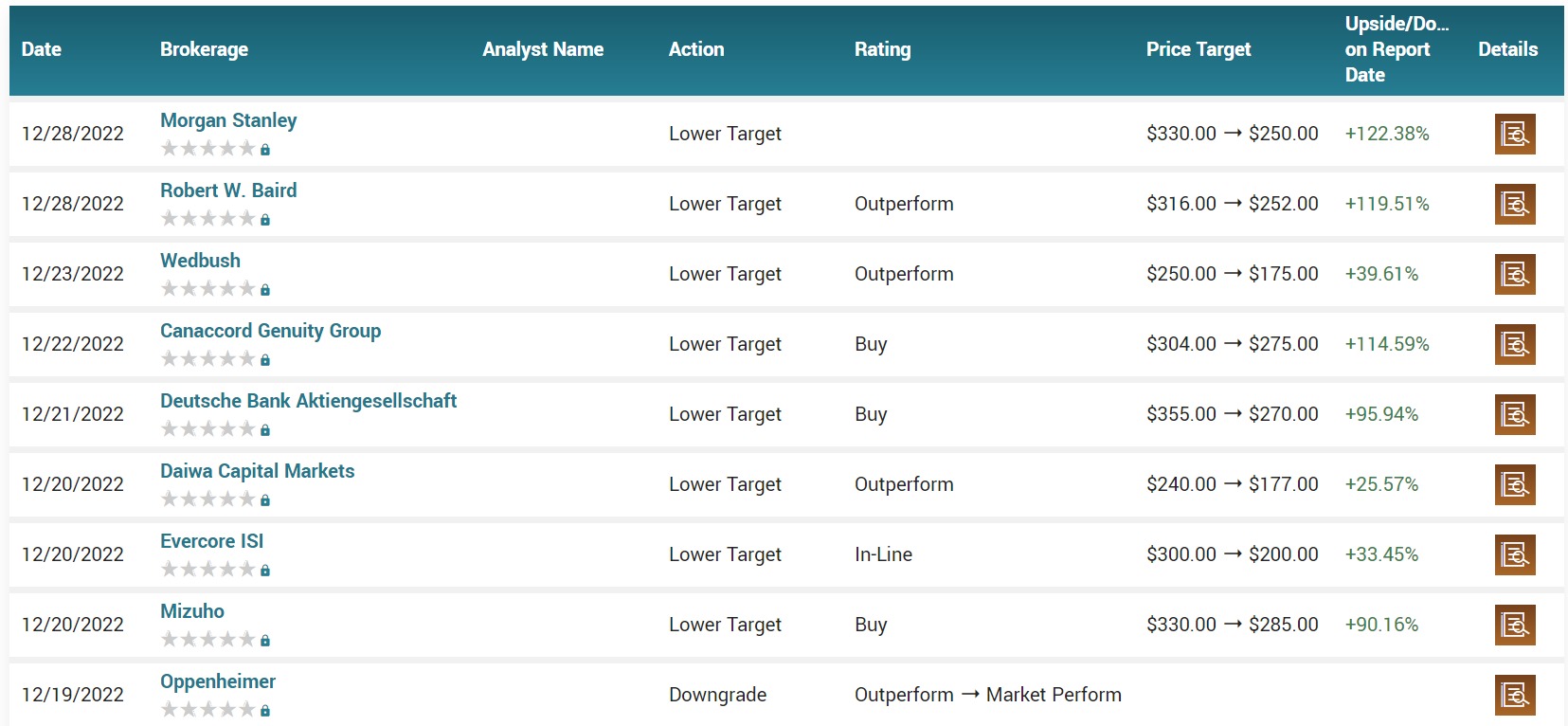This screenshot has height=726, width=1568.
Task: View details icon for Canaccord Genuity Group
Action: pyautogui.click(x=1514, y=345)
